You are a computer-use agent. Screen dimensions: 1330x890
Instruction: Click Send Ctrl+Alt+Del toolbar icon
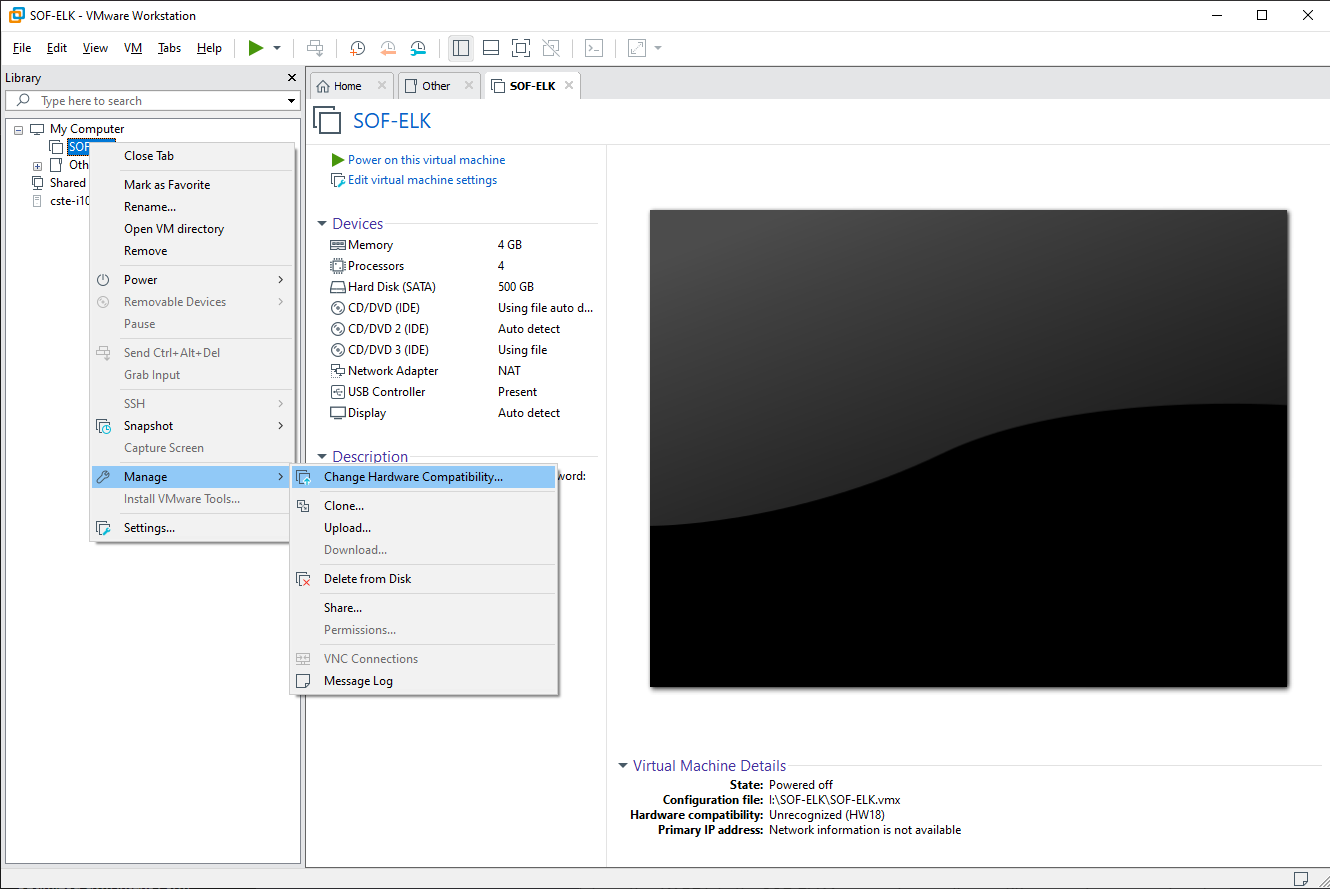[x=315, y=48]
